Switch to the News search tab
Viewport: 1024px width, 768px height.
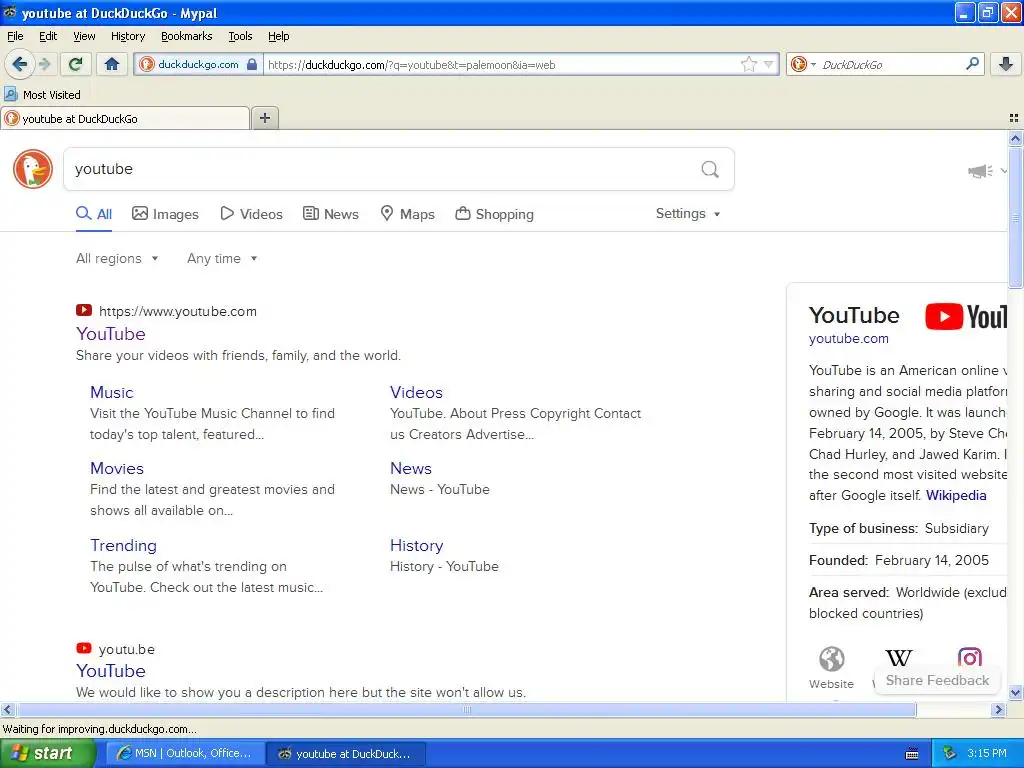331,214
